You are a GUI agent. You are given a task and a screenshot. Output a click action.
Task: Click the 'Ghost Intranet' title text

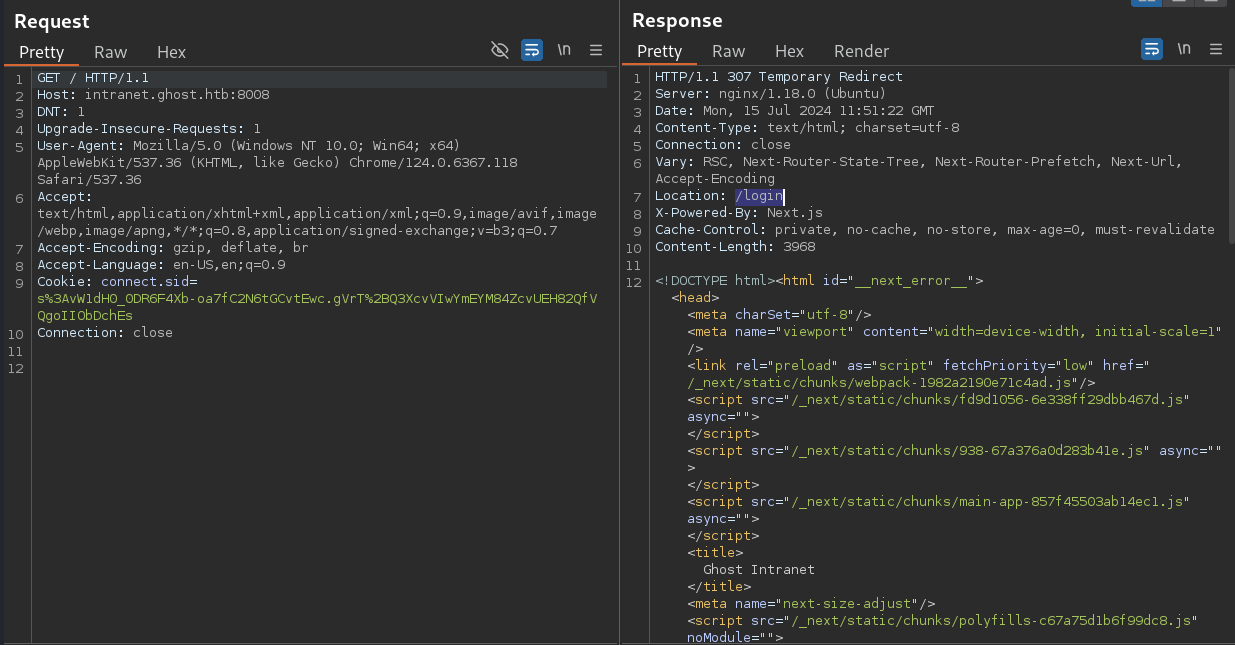[x=759, y=570]
